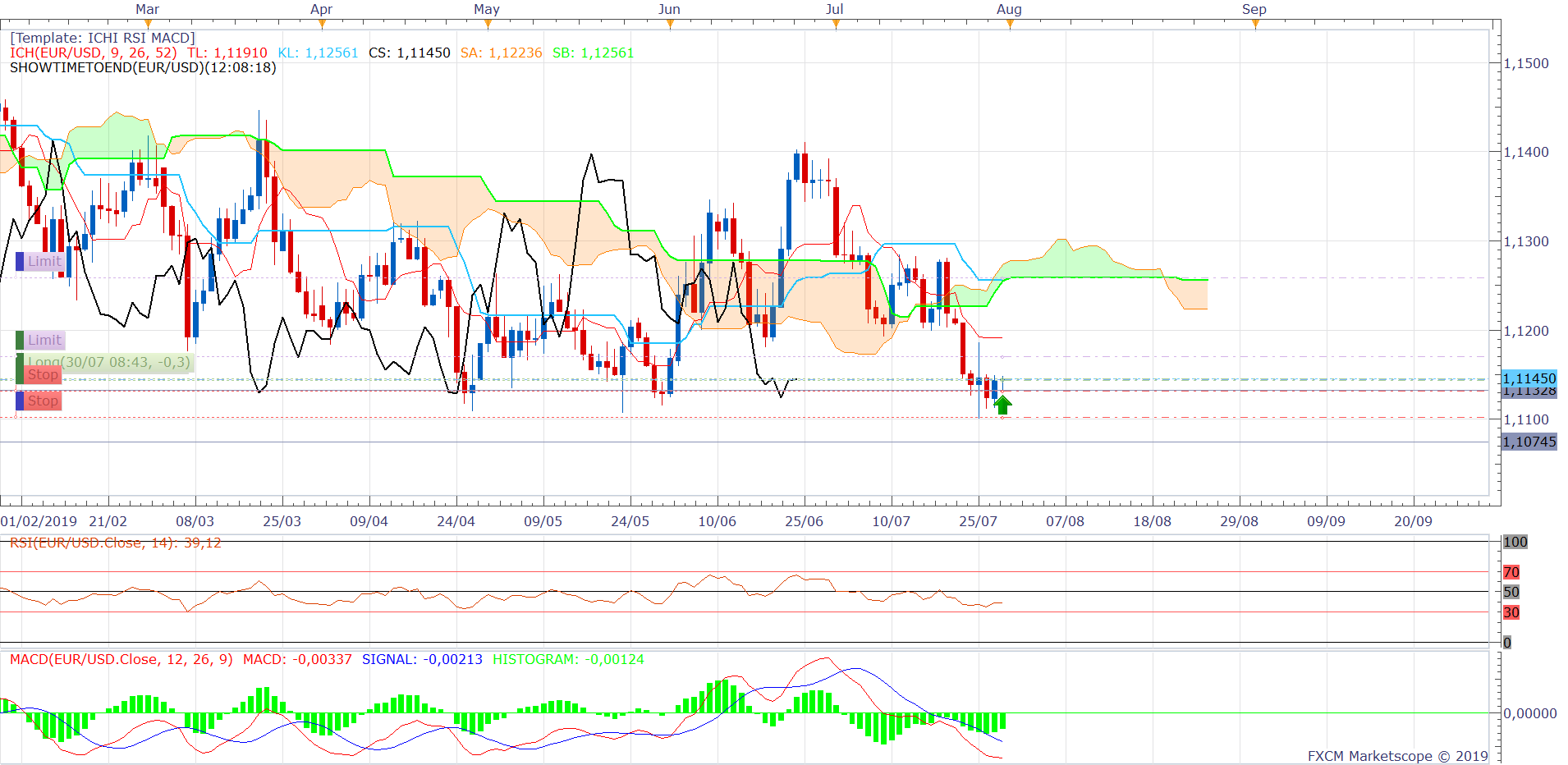This screenshot has height=765, width=1568.
Task: Click the 20/09 date axis label
Action: point(1414,521)
